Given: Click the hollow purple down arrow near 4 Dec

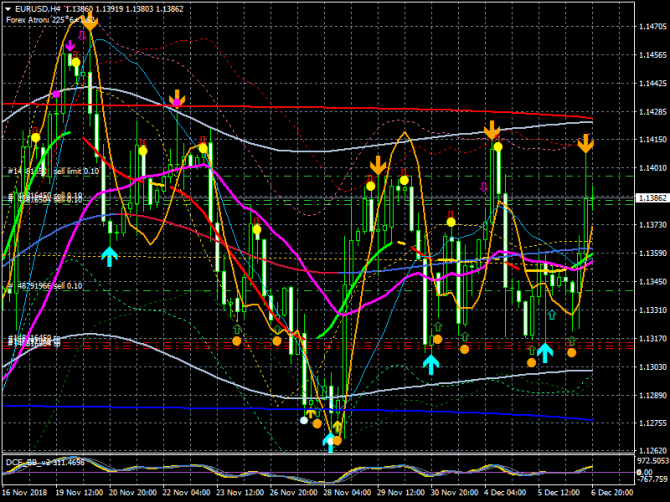Looking at the screenshot, I should [x=484, y=187].
